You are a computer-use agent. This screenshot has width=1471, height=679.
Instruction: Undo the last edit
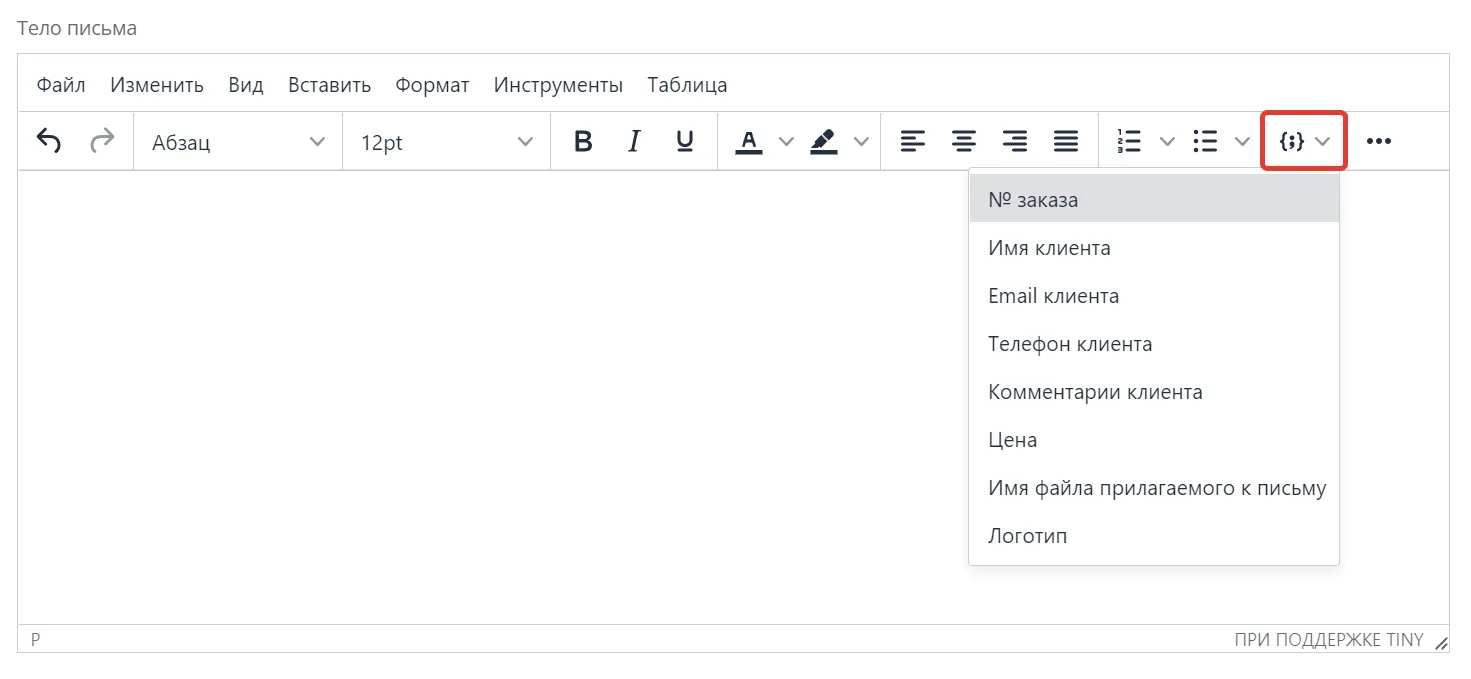pos(49,141)
